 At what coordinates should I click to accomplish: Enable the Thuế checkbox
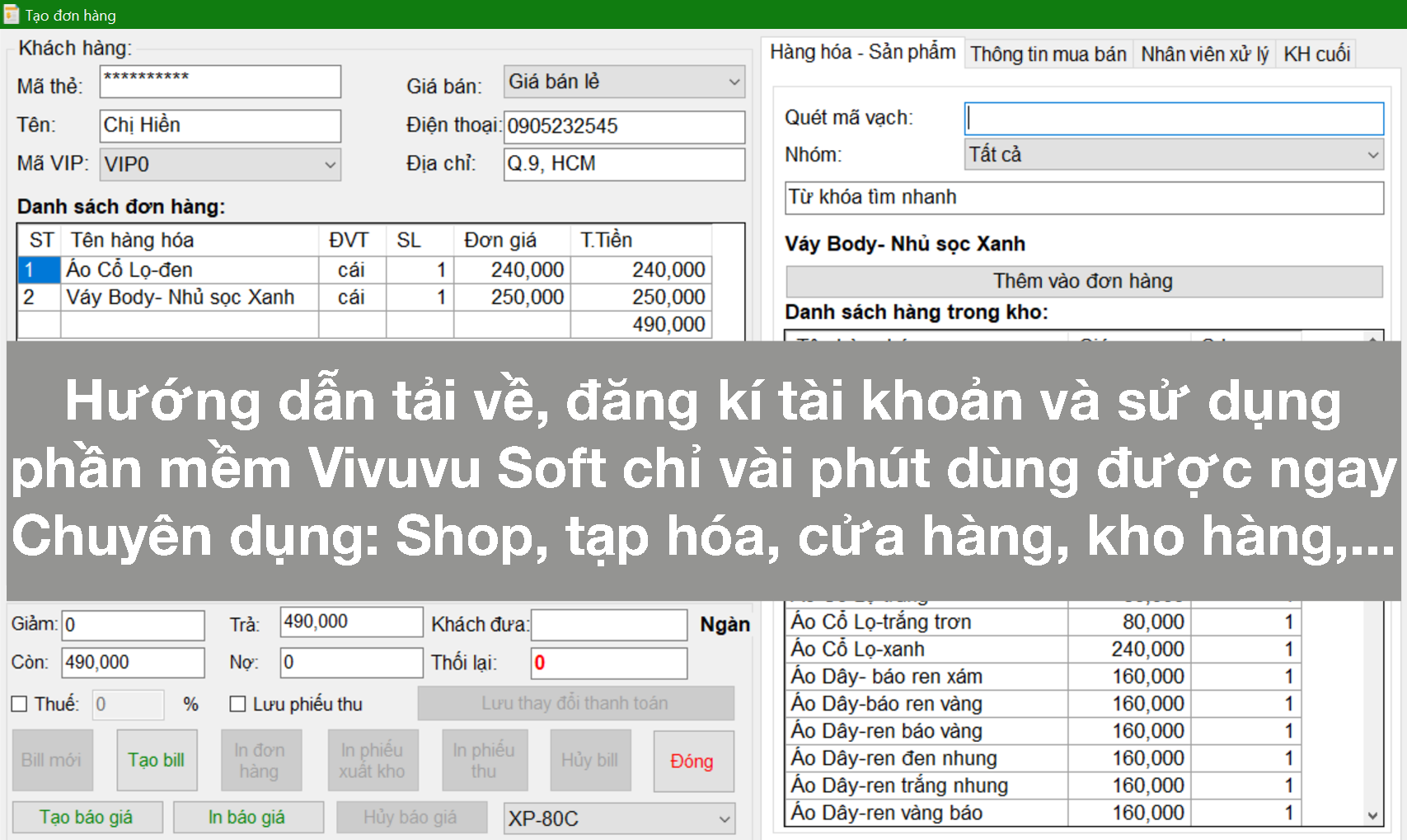(x=17, y=704)
